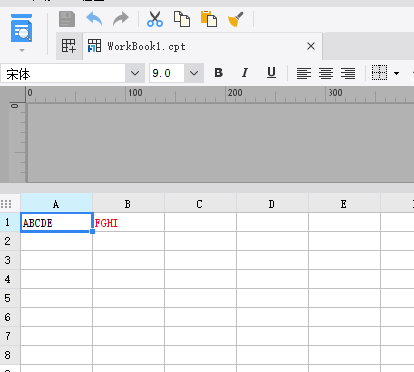The image size is (414, 372).
Task: Toggle underline formatting
Action: pos(271,73)
